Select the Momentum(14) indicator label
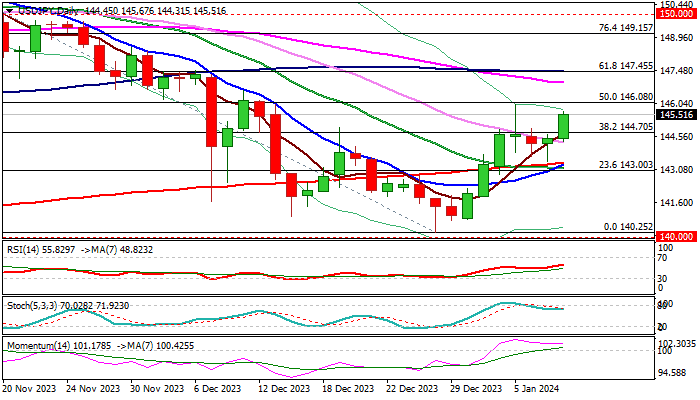The width and height of the screenshot is (700, 400). [x=37, y=344]
